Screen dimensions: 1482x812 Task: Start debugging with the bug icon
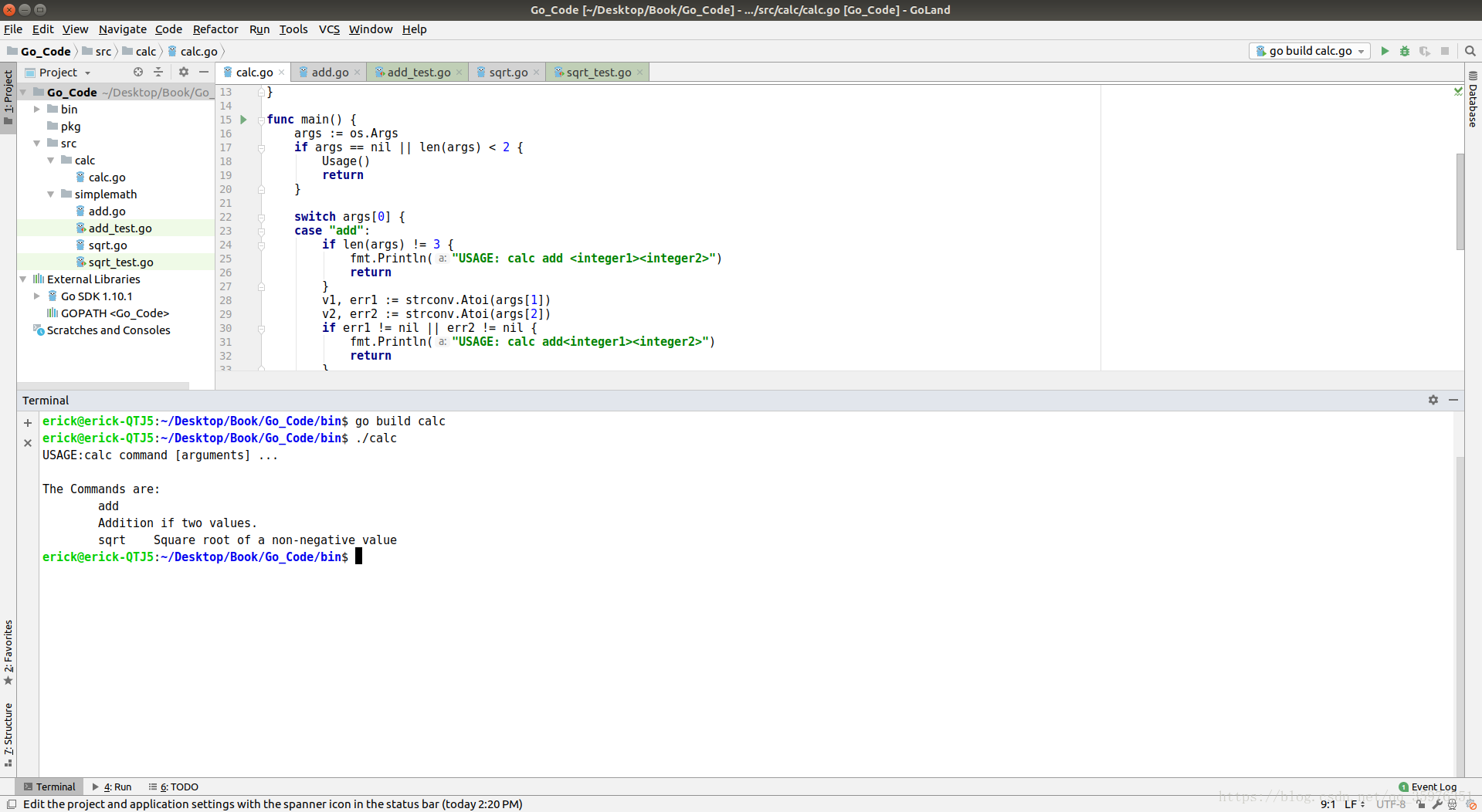1405,51
